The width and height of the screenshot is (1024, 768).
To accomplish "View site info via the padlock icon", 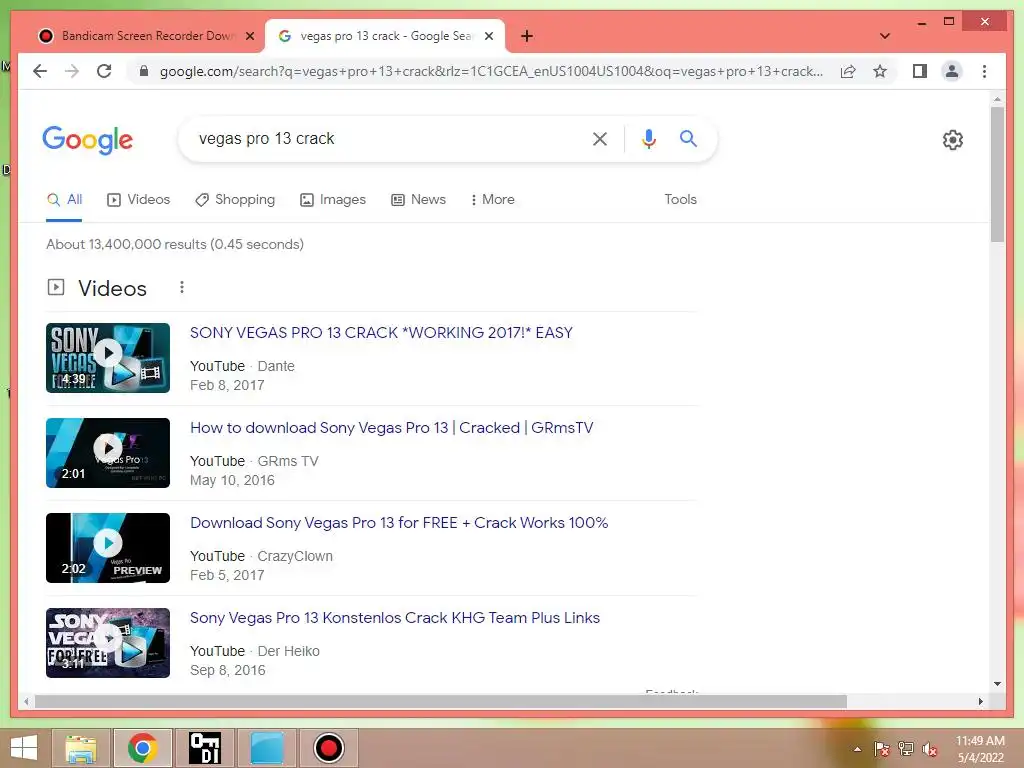I will tap(144, 71).
